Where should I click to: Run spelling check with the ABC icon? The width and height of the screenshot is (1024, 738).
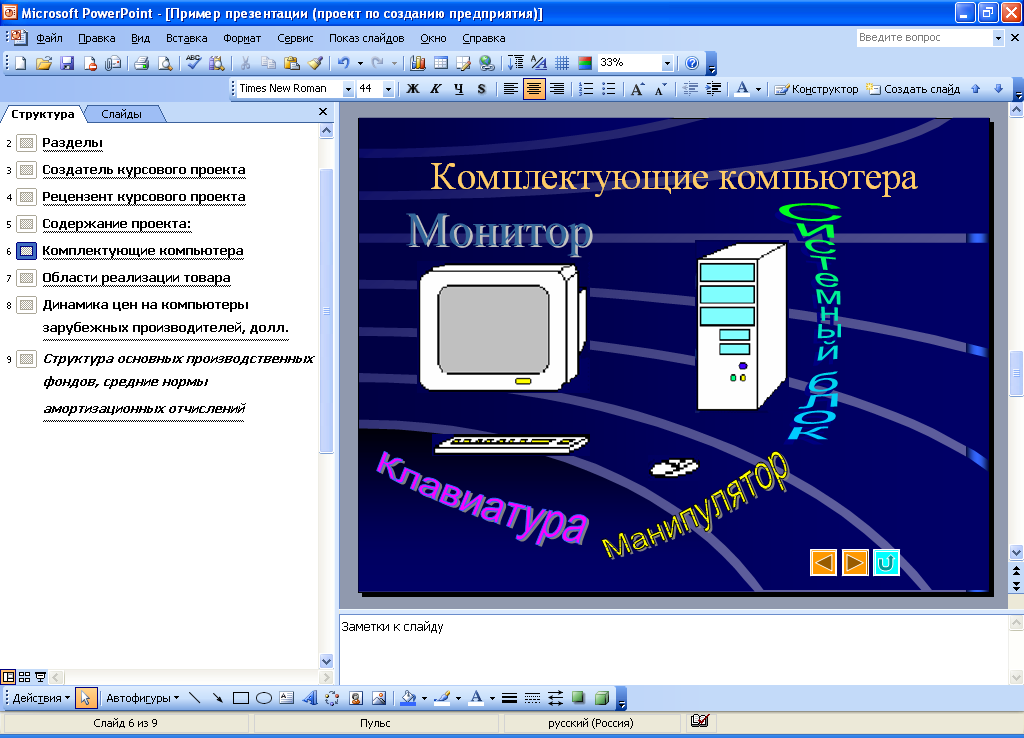[x=193, y=63]
